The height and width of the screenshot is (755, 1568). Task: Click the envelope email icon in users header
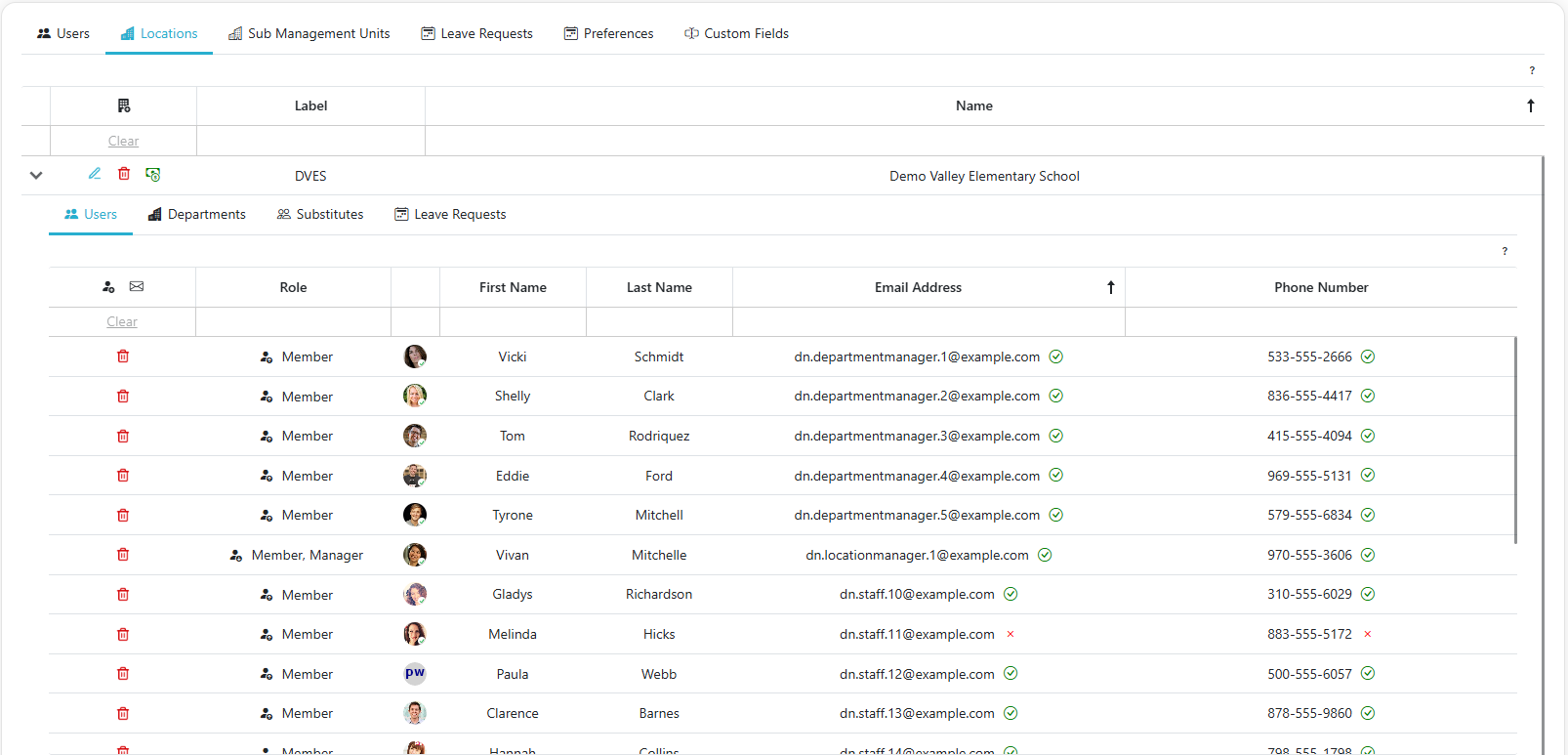[137, 287]
